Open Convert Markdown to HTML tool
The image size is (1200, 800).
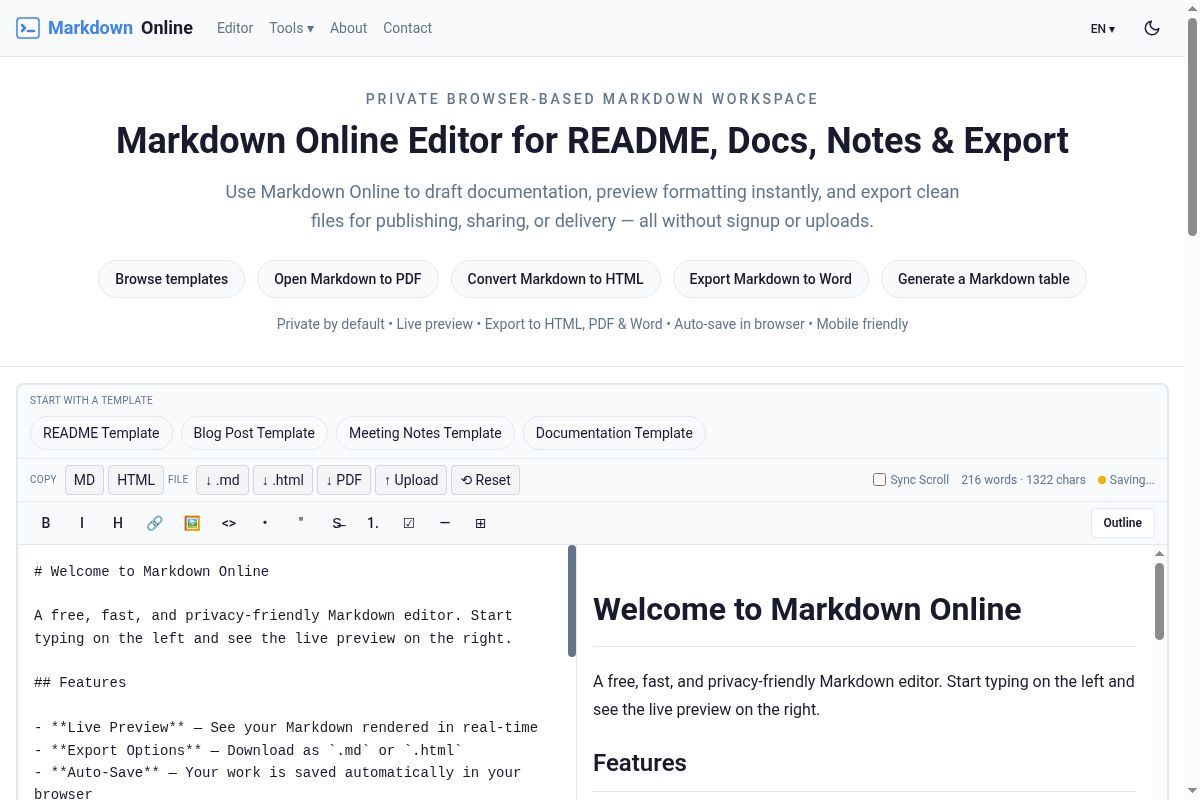click(x=555, y=279)
